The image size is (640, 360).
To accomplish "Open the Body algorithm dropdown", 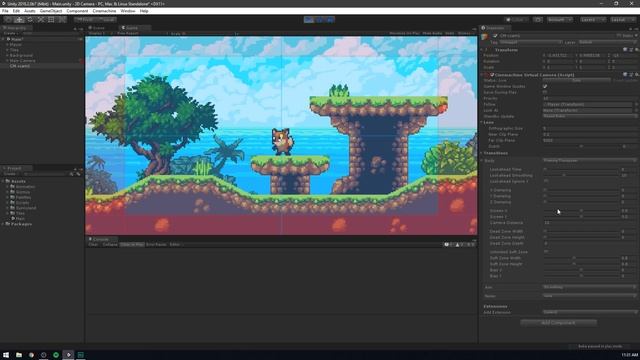I will tap(589, 161).
